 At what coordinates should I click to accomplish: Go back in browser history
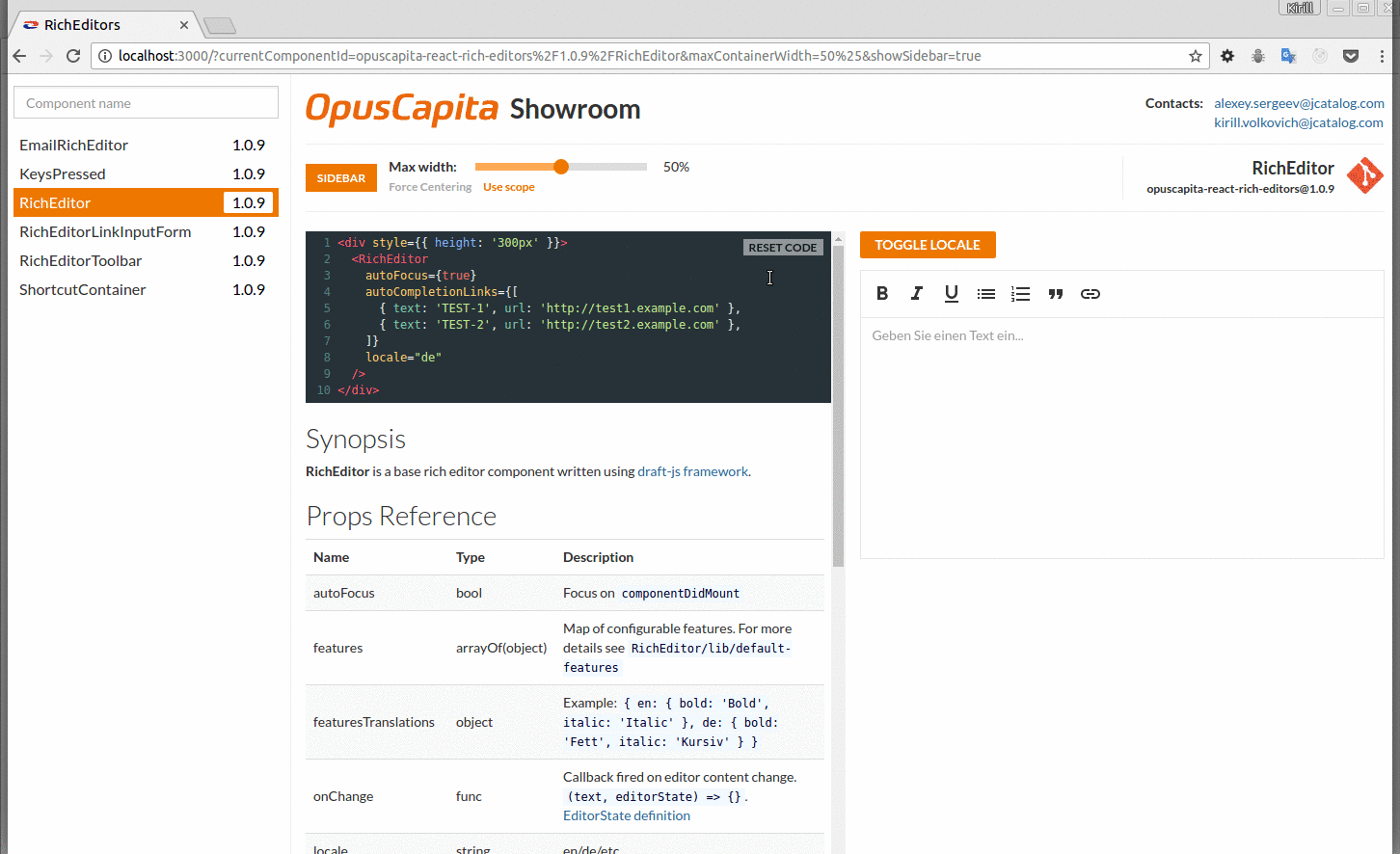point(19,56)
